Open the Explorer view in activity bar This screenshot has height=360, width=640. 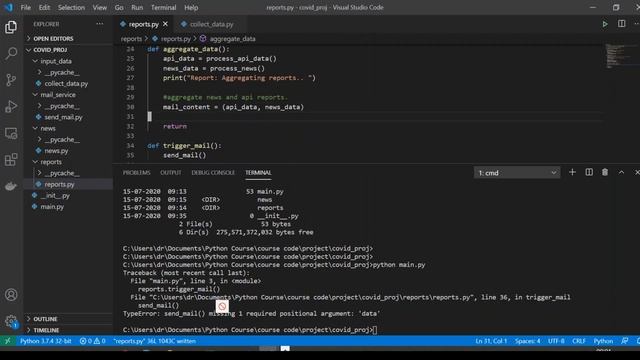11,27
